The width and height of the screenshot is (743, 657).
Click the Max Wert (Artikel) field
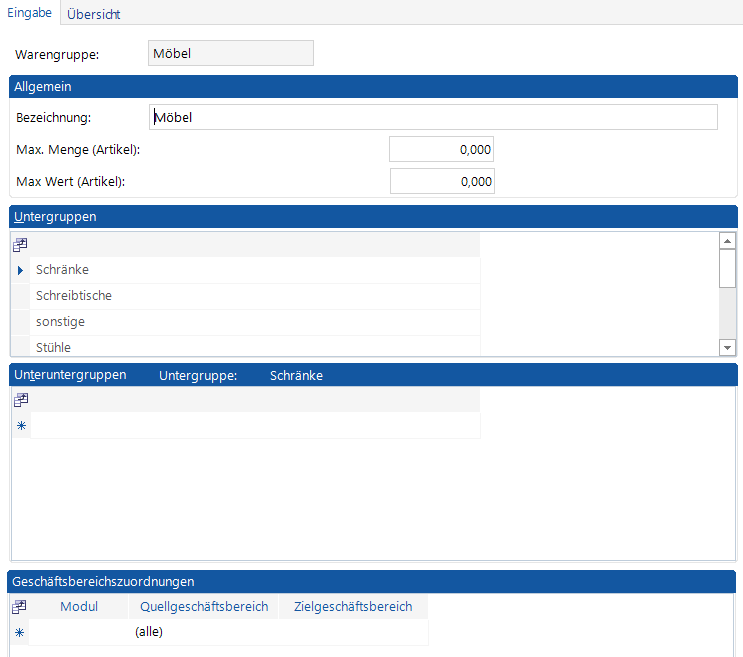(x=441, y=182)
